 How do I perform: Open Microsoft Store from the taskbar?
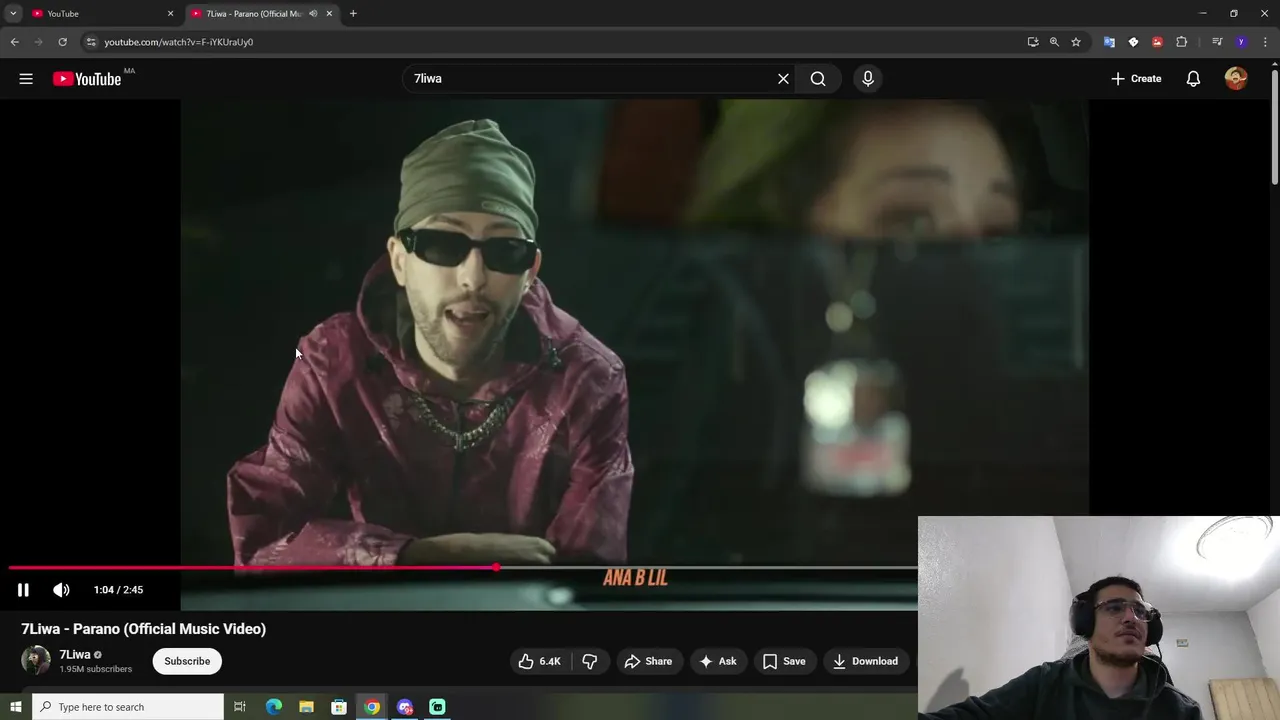339,707
